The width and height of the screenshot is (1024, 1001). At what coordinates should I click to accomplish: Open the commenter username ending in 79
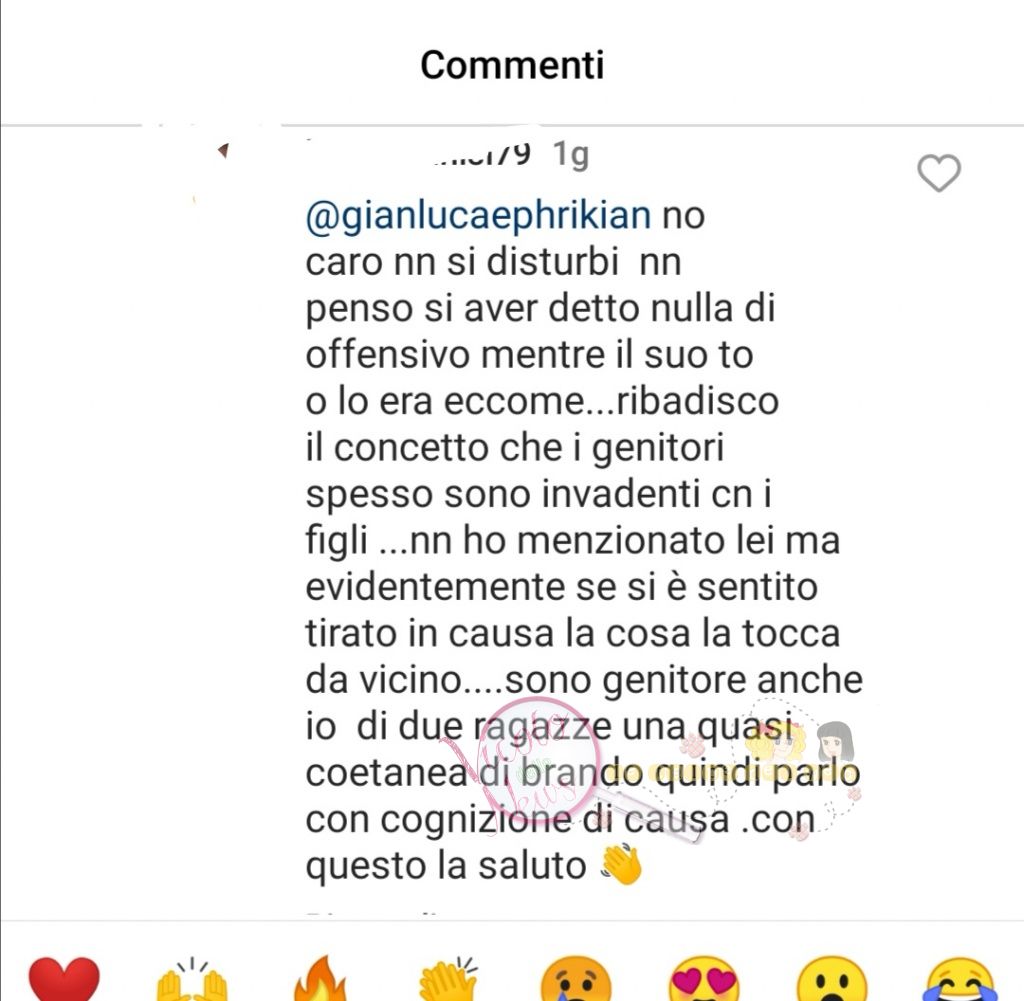coord(482,155)
